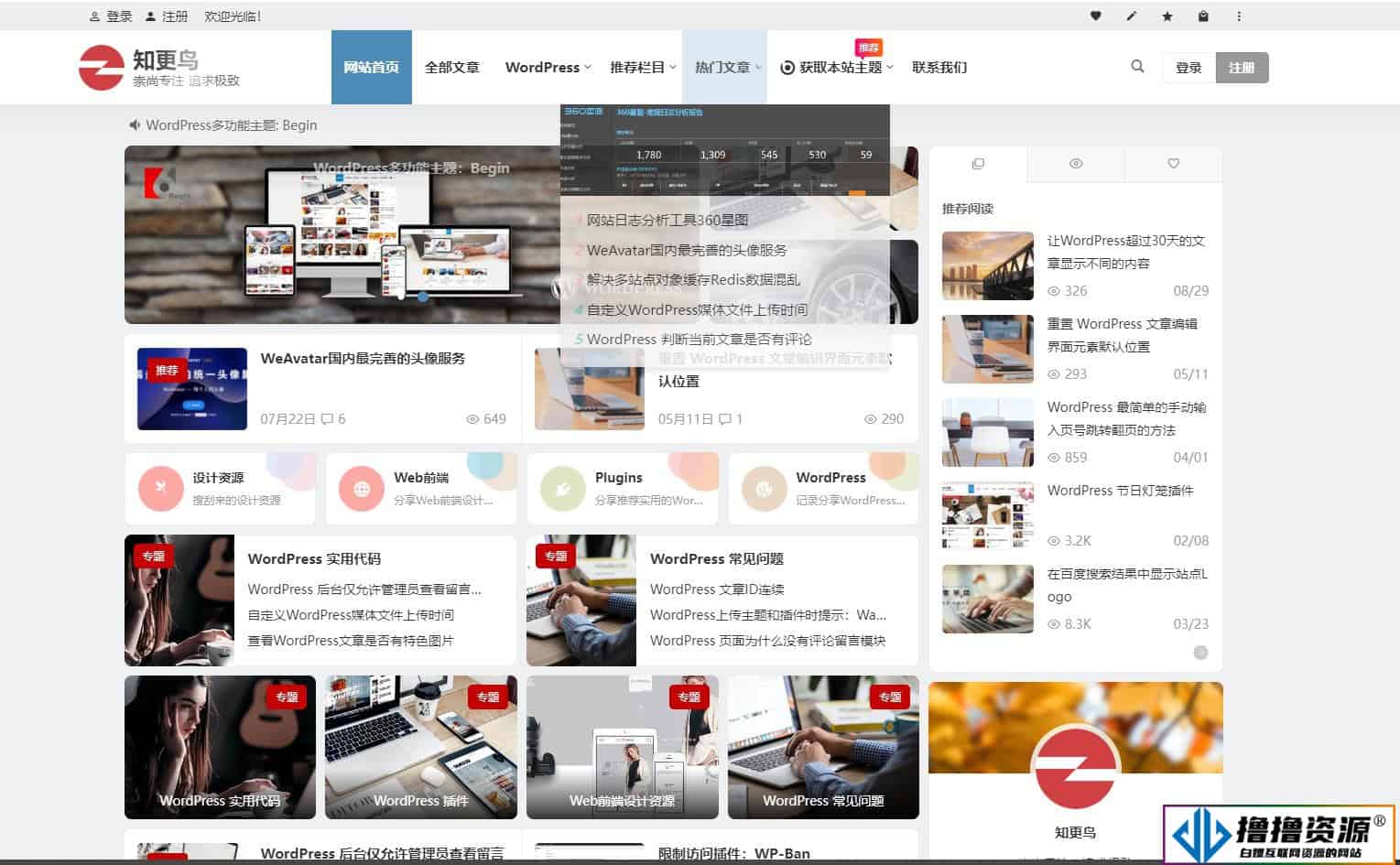
Task: Open 全部文章 in navigation
Action: click(x=452, y=67)
